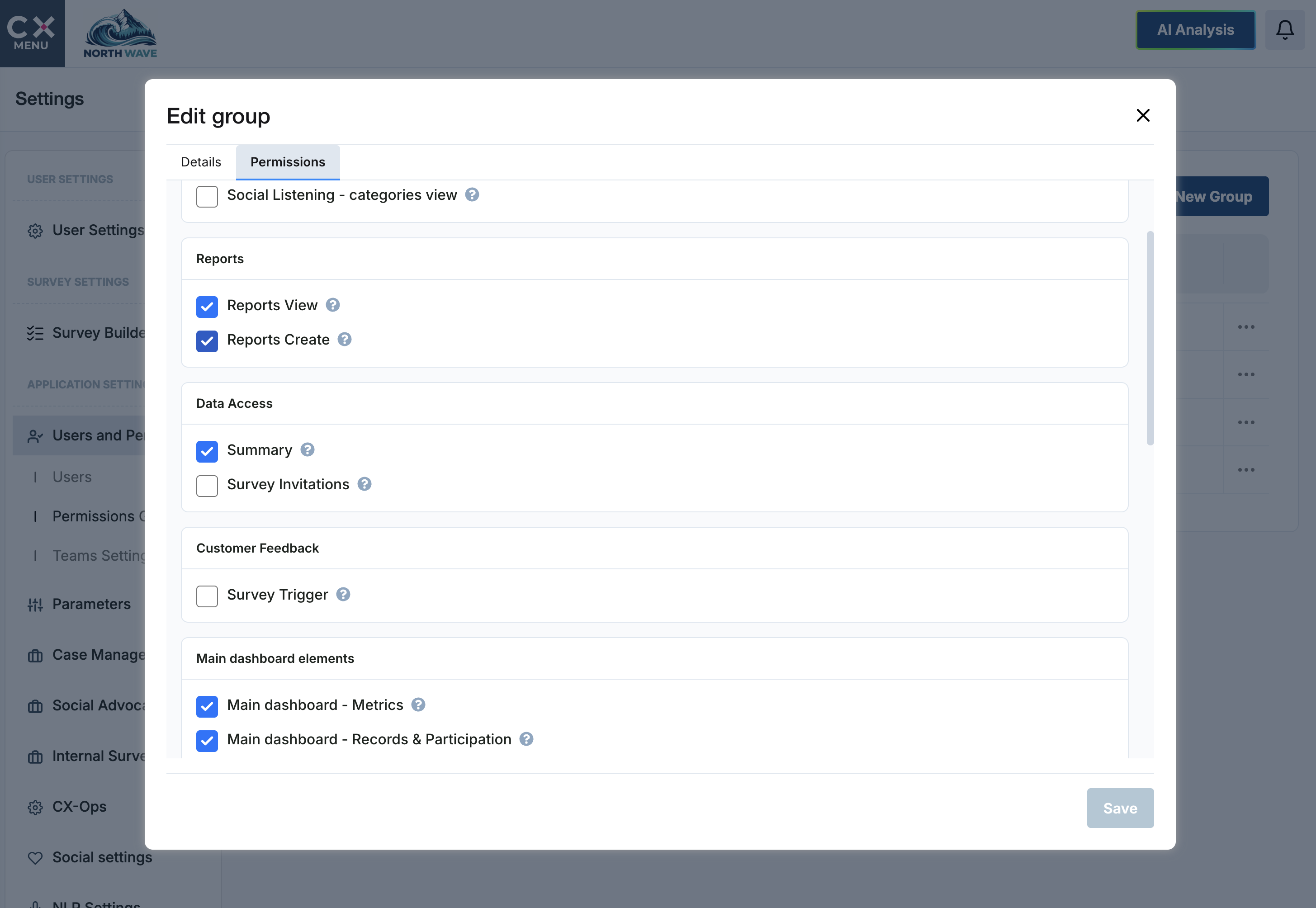The image size is (1316, 908).
Task: Open the fourth row's three-dot menu
Action: point(1246,470)
